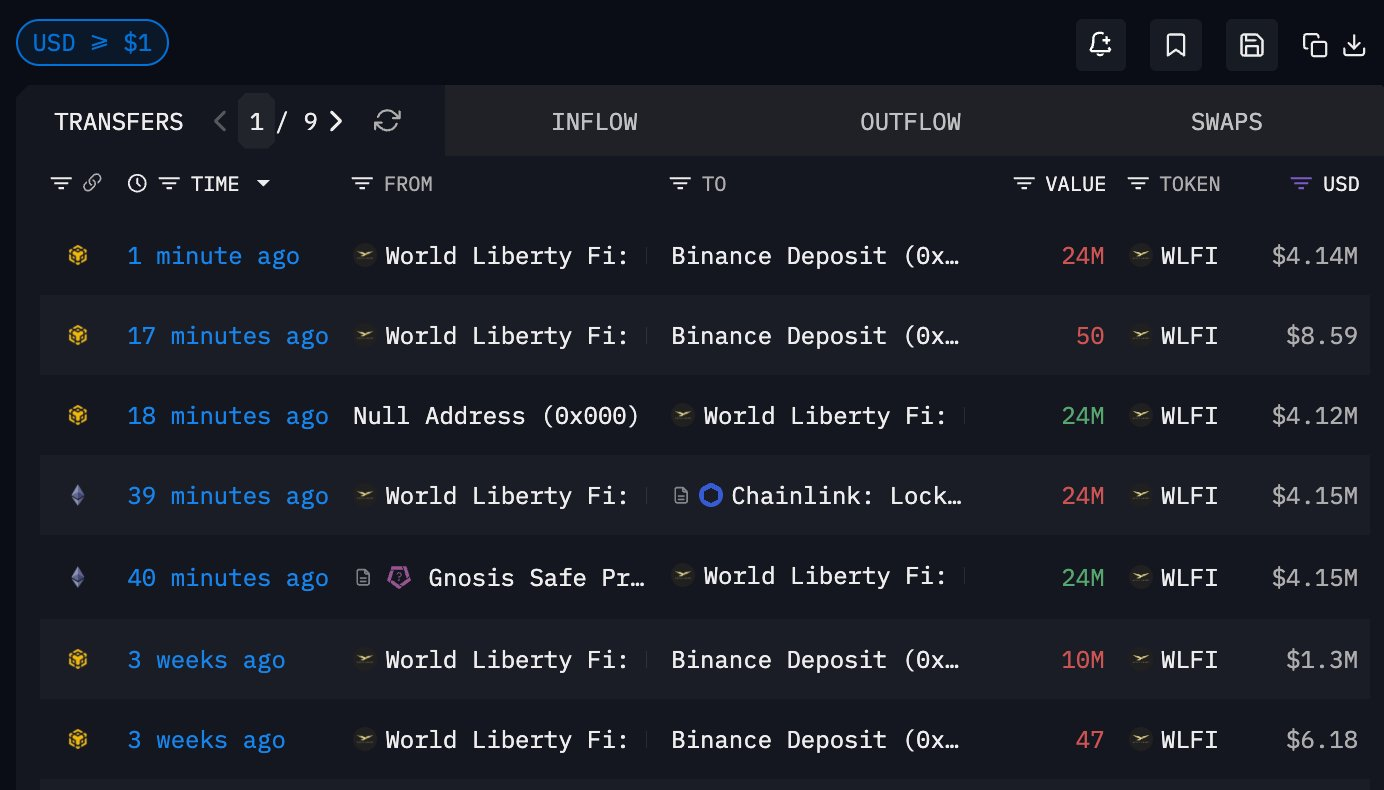Click the copy icon
Image resolution: width=1384 pixels, height=790 pixels.
pyautogui.click(x=1314, y=45)
